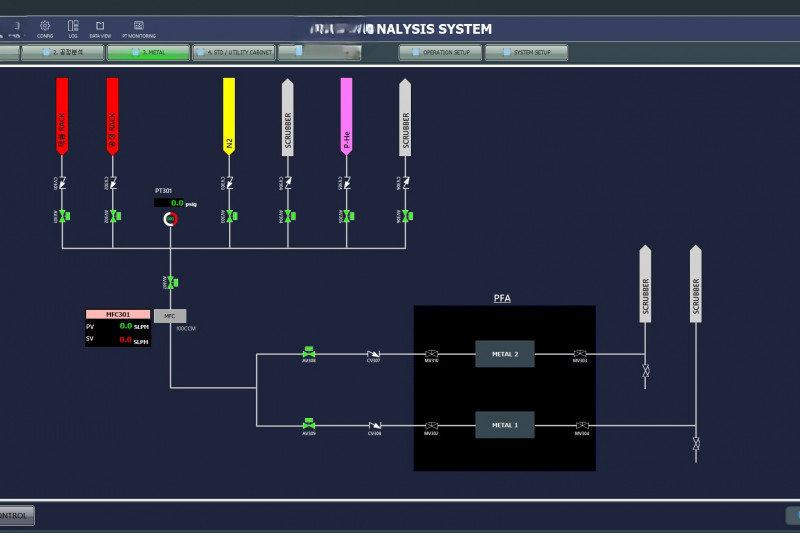800x533 pixels.
Task: Toggle the green valve above the MFC block
Action: [171, 283]
